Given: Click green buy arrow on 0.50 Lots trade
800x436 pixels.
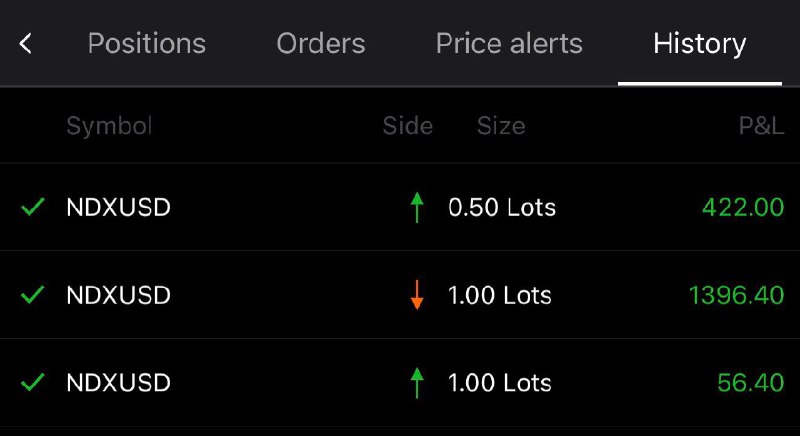Looking at the screenshot, I should [x=417, y=208].
